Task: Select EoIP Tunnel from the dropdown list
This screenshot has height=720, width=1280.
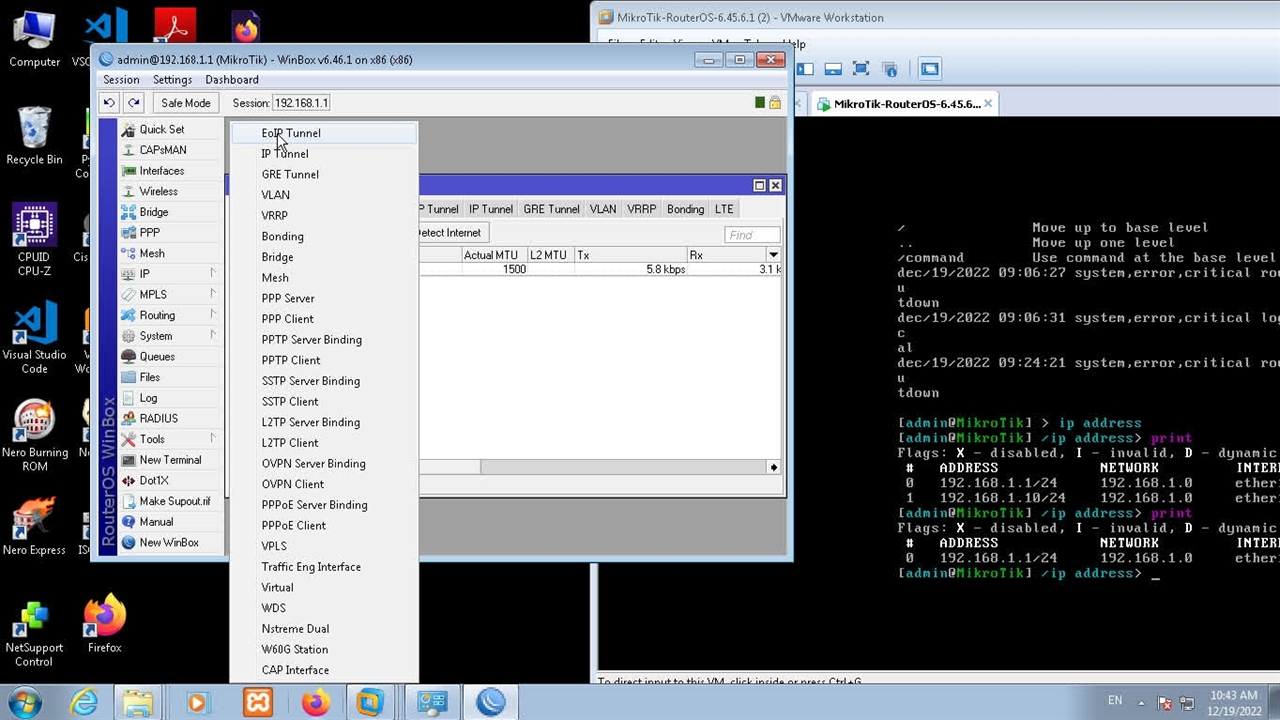Action: coord(291,133)
